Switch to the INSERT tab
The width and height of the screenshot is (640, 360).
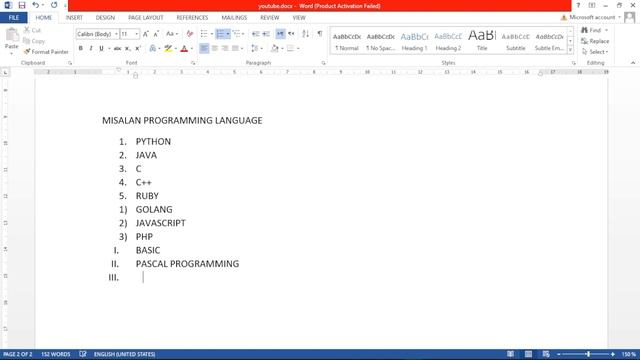[74, 18]
